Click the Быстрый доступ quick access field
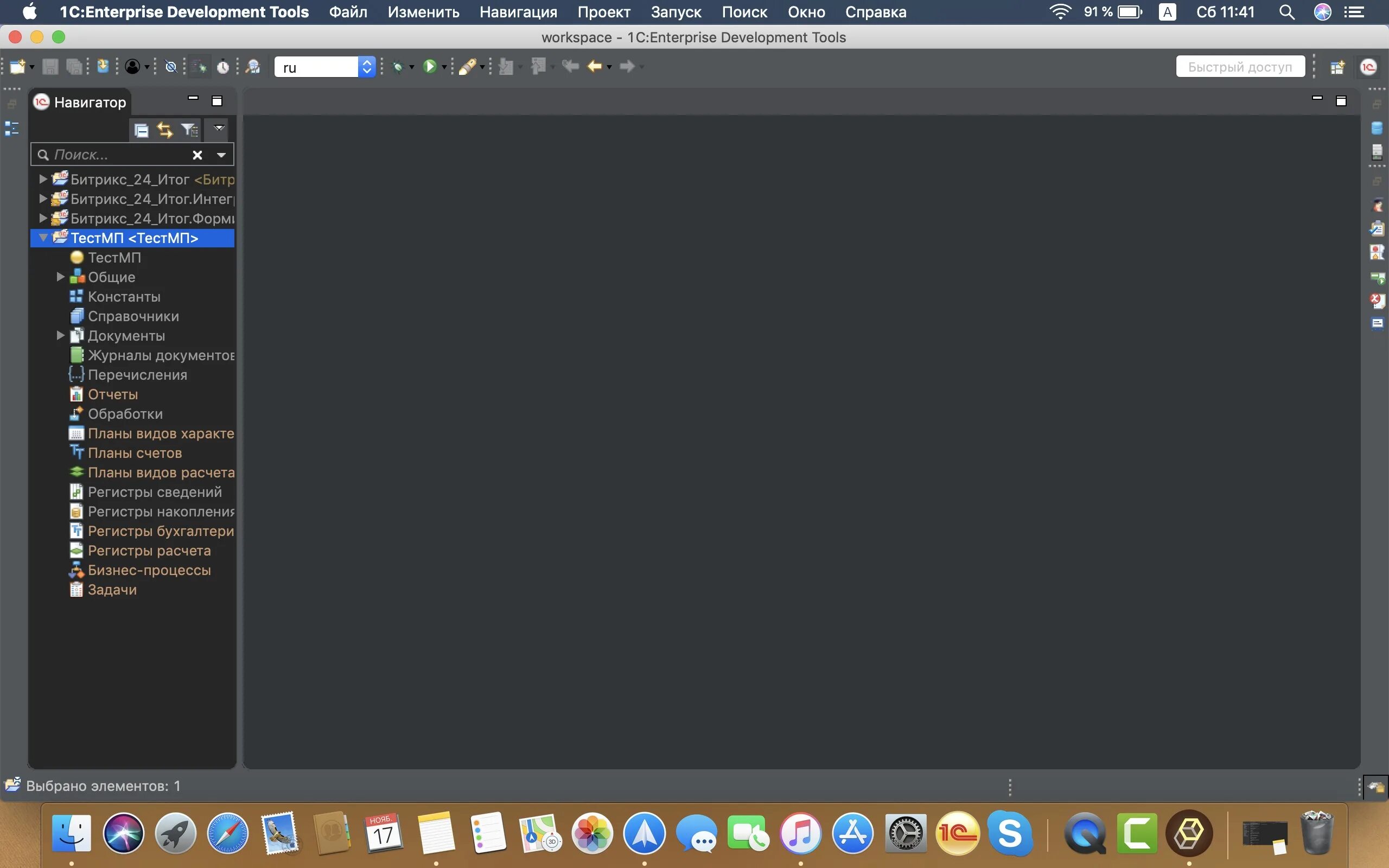 point(1240,67)
